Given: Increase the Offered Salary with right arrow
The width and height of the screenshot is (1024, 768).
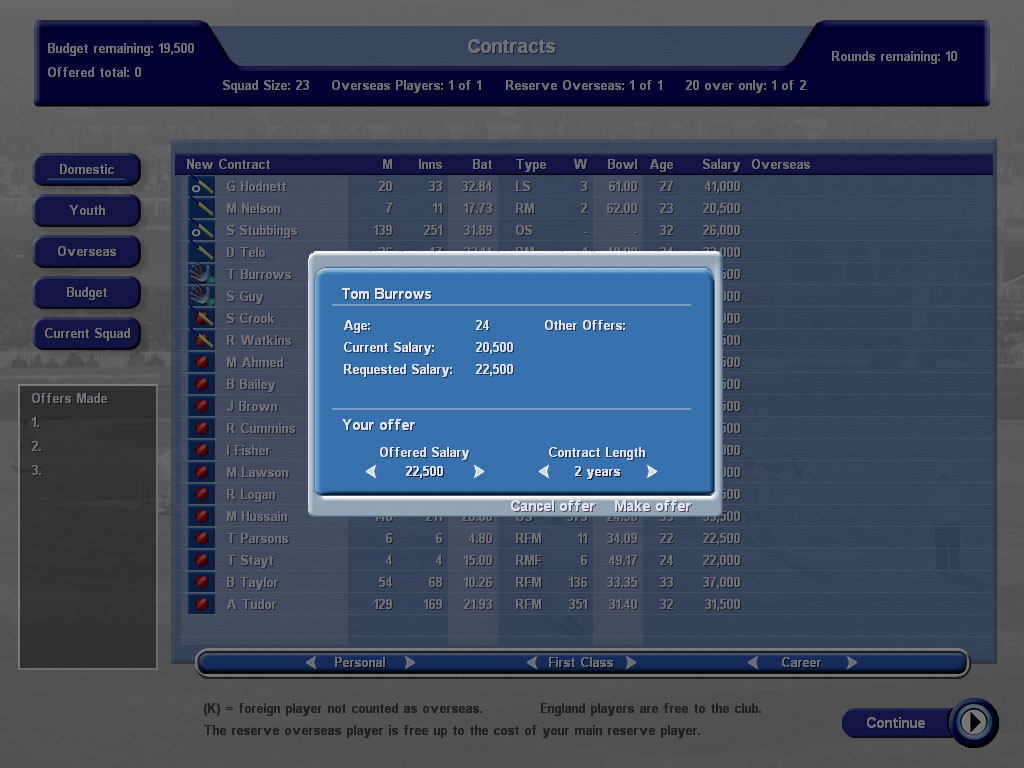Looking at the screenshot, I should (x=479, y=472).
